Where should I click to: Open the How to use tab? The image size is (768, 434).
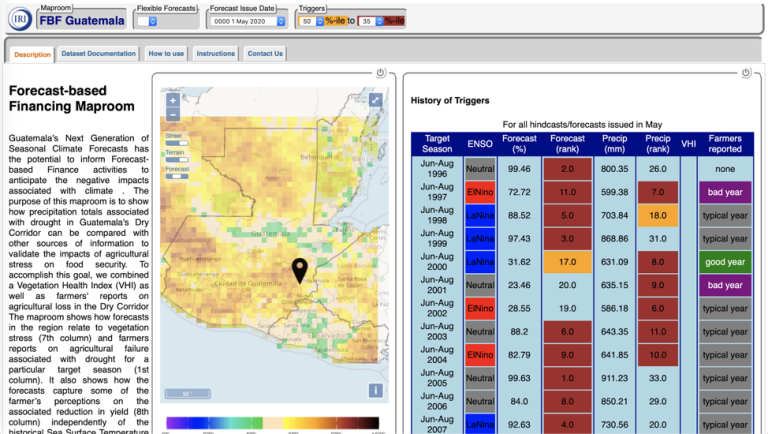pyautogui.click(x=166, y=53)
